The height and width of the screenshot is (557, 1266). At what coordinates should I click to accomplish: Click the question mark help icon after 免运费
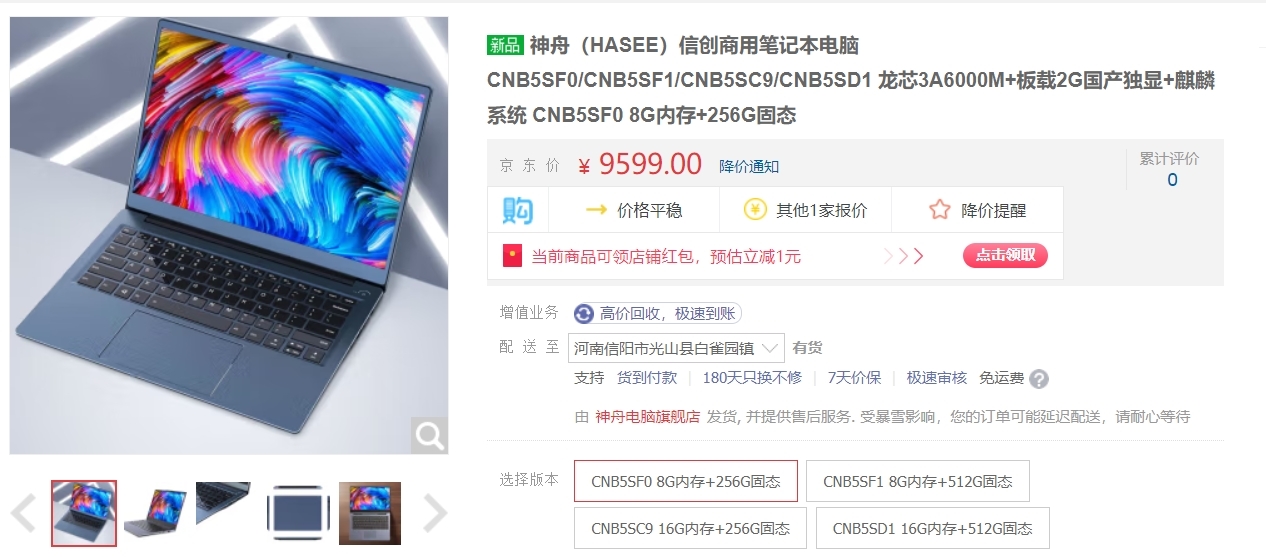click(x=1039, y=379)
